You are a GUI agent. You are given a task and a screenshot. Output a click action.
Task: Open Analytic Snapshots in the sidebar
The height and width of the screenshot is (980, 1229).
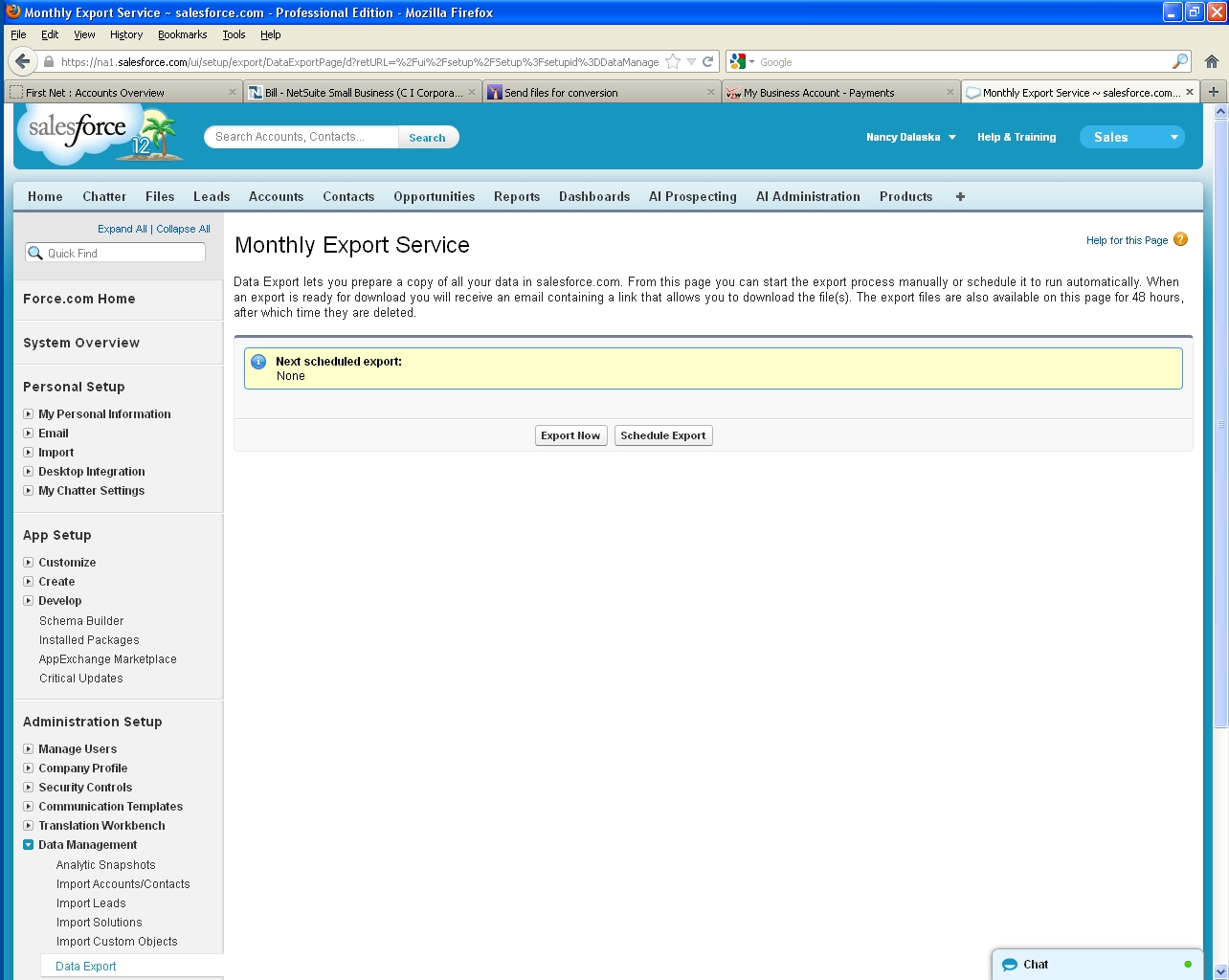pyautogui.click(x=105, y=865)
